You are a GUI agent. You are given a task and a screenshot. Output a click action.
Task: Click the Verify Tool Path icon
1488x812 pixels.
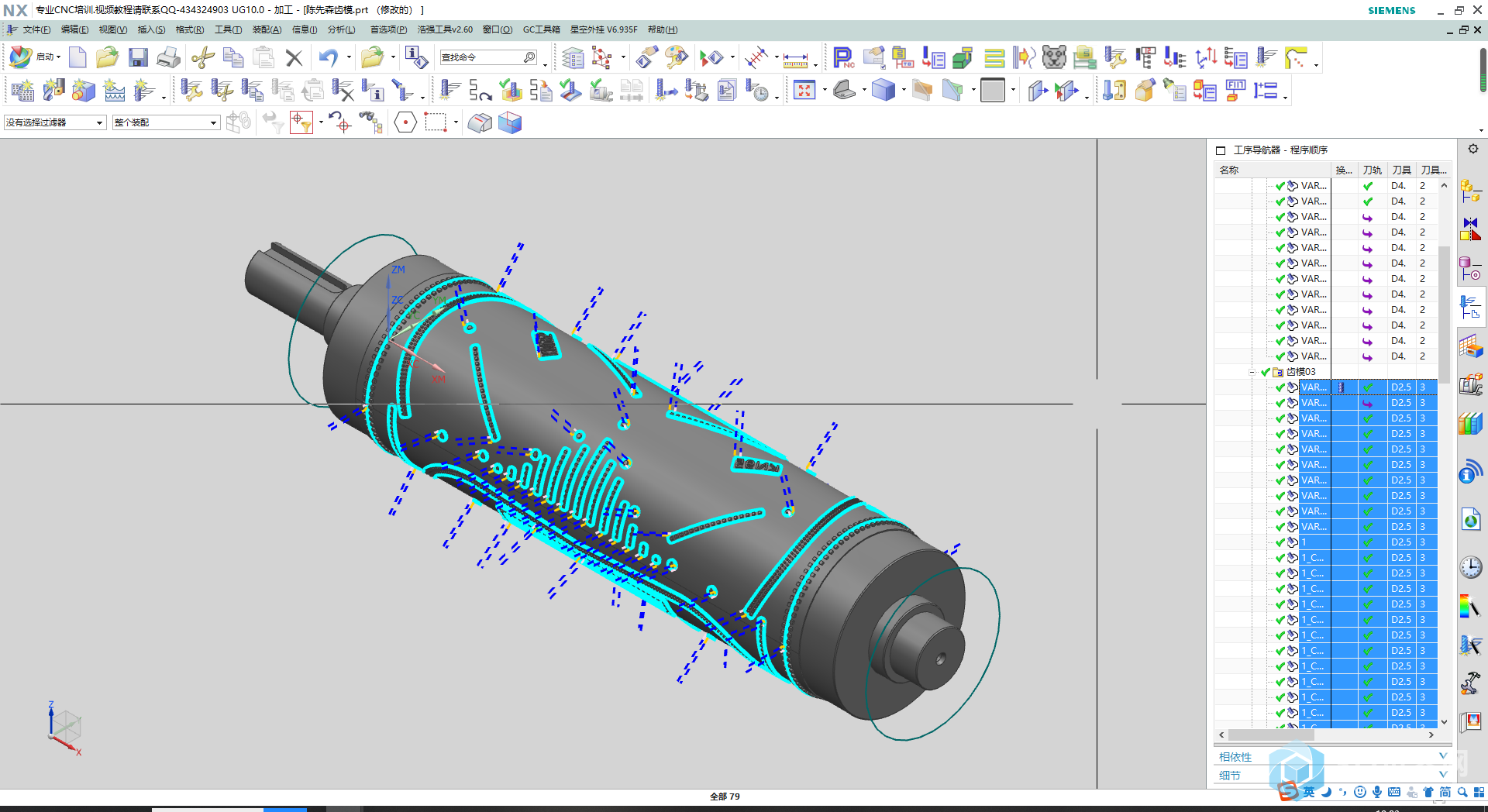(x=511, y=91)
